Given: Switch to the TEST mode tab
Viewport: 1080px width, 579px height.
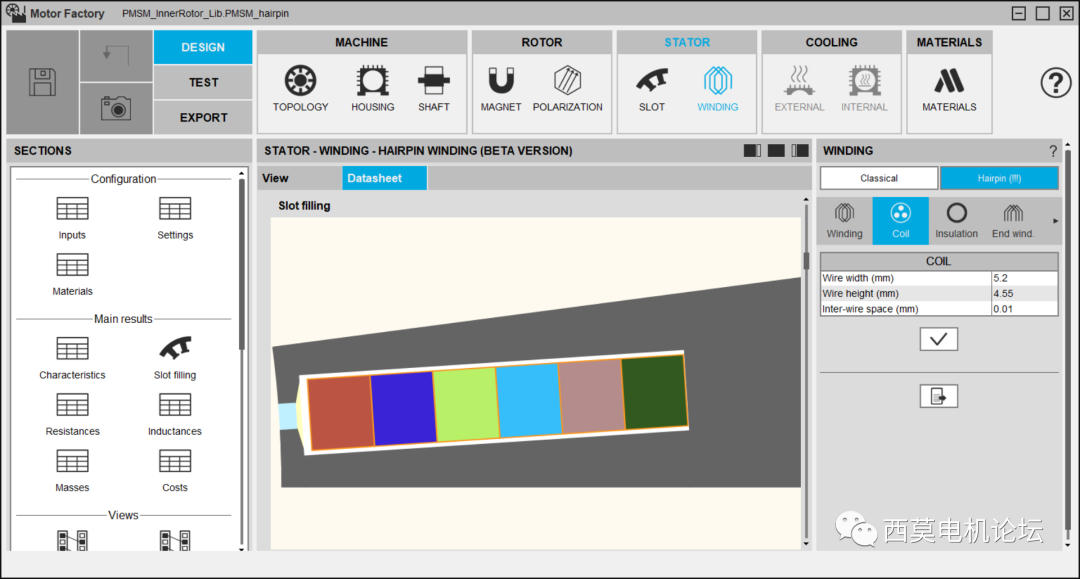Looking at the screenshot, I should [x=202, y=83].
